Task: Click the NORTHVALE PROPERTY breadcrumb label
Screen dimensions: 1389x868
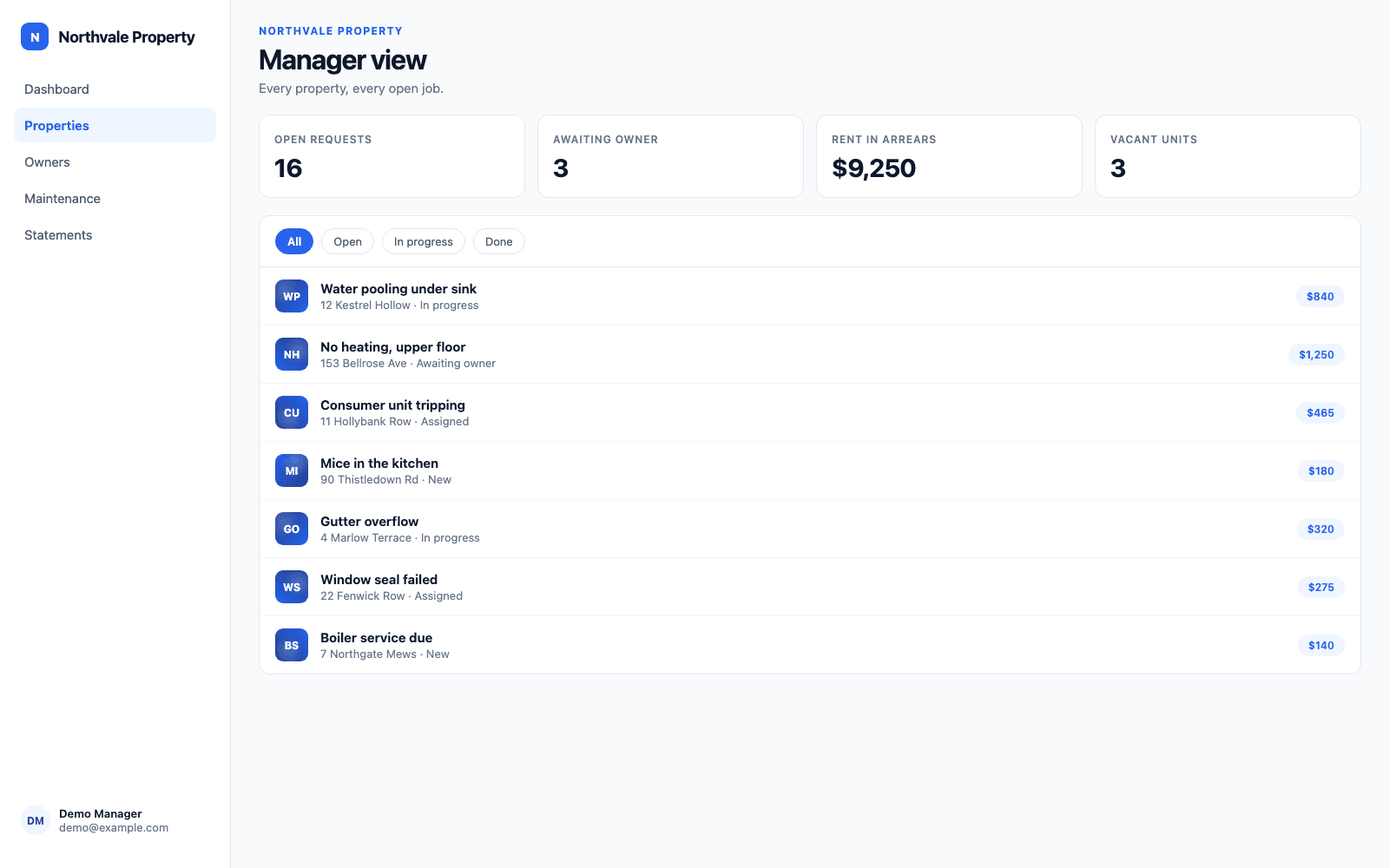Action: tap(331, 30)
